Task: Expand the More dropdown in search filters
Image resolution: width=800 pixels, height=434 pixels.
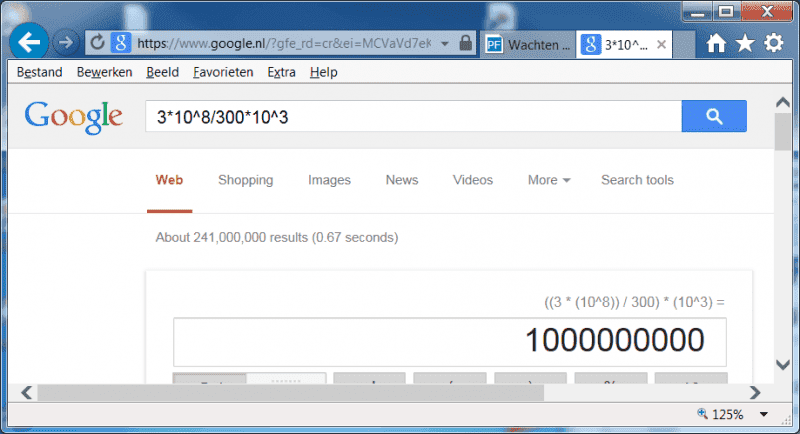Action: tap(548, 180)
